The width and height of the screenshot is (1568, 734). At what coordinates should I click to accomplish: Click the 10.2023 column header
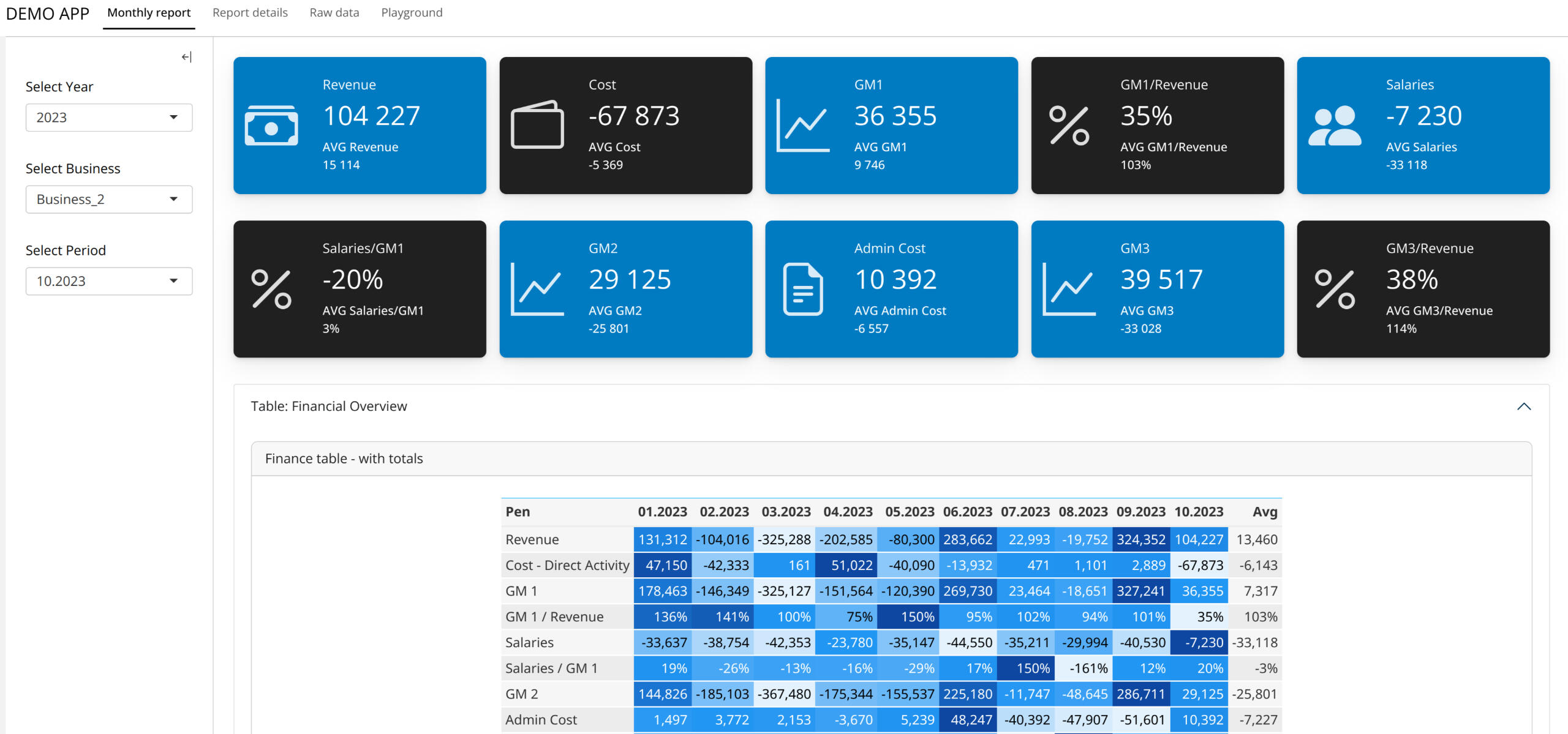[1199, 512]
